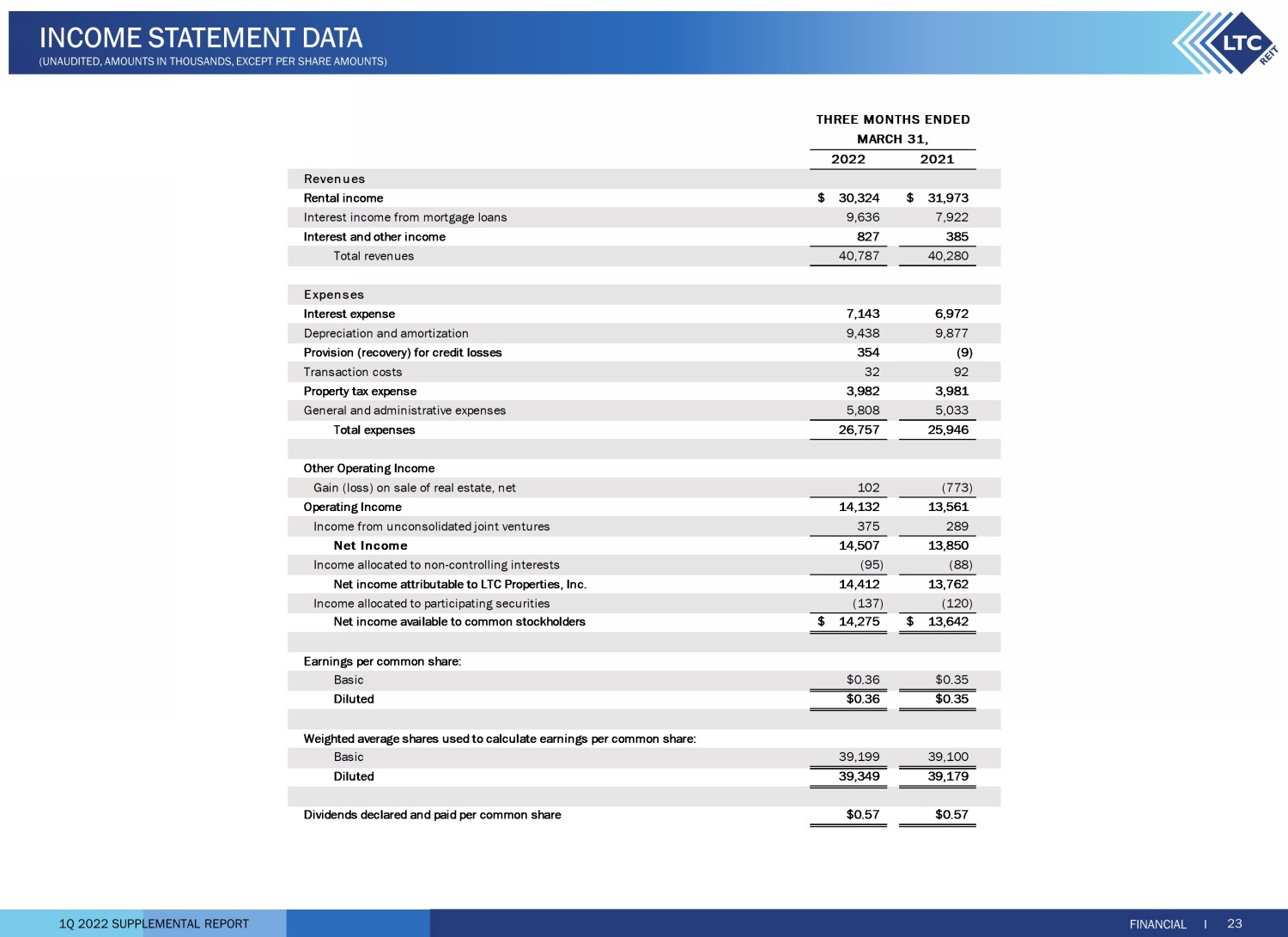Click the FINANCIAL footer section label
Image resolution: width=1288 pixels, height=937 pixels.
coord(1157,924)
